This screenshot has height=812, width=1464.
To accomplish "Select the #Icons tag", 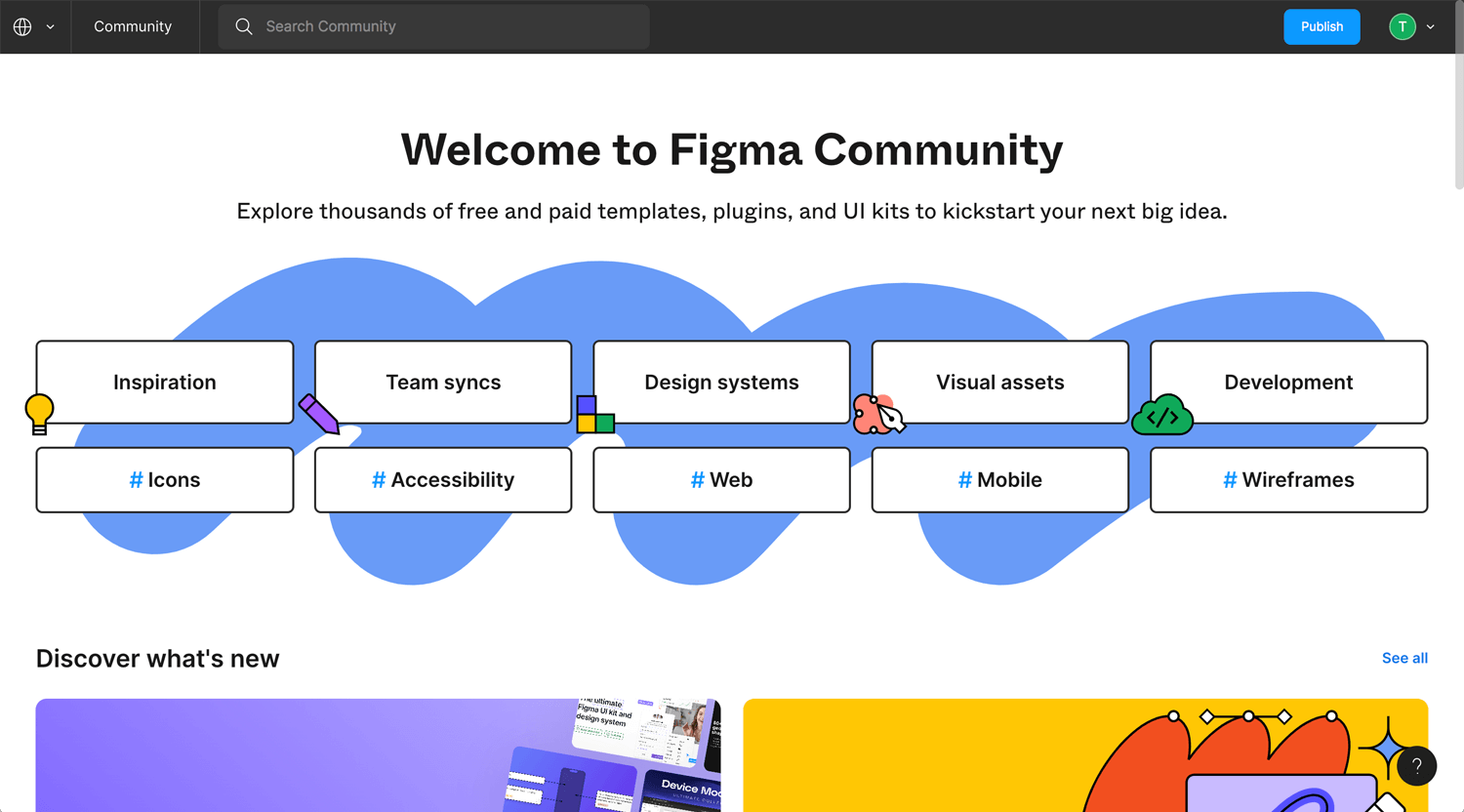I will pyautogui.click(x=165, y=479).
